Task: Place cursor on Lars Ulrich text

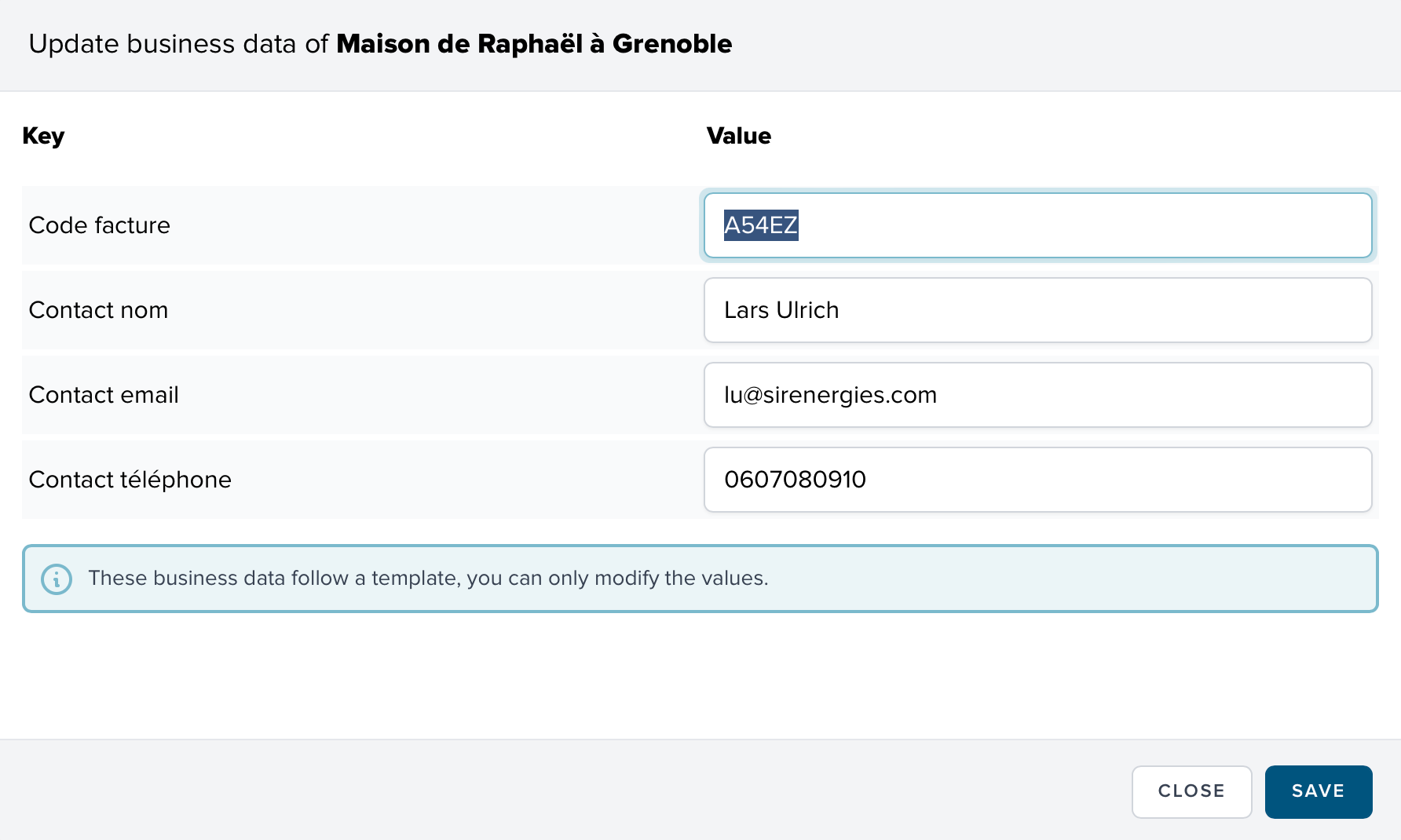Action: [x=781, y=311]
